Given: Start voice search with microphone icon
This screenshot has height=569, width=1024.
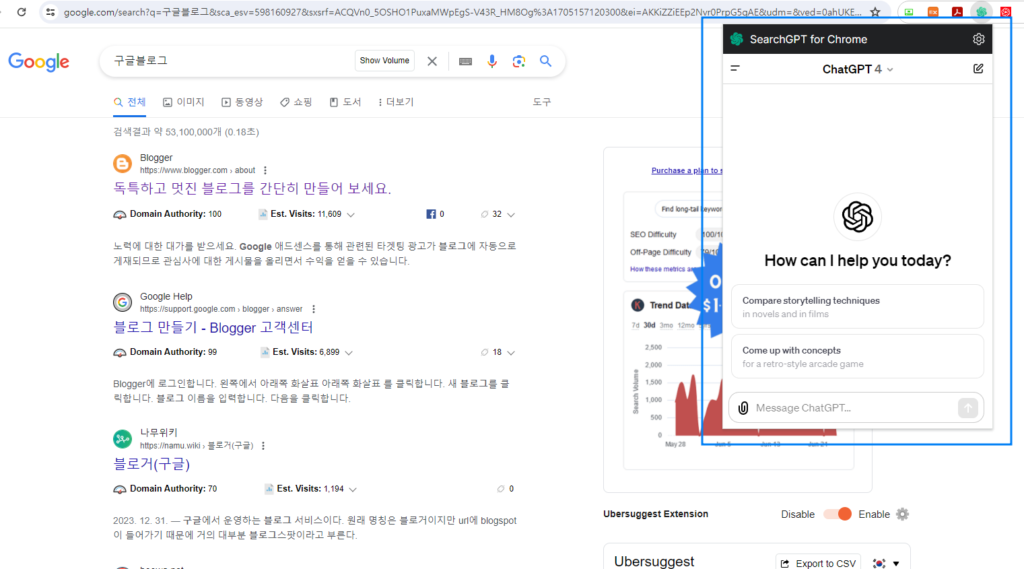Looking at the screenshot, I should click(x=492, y=61).
